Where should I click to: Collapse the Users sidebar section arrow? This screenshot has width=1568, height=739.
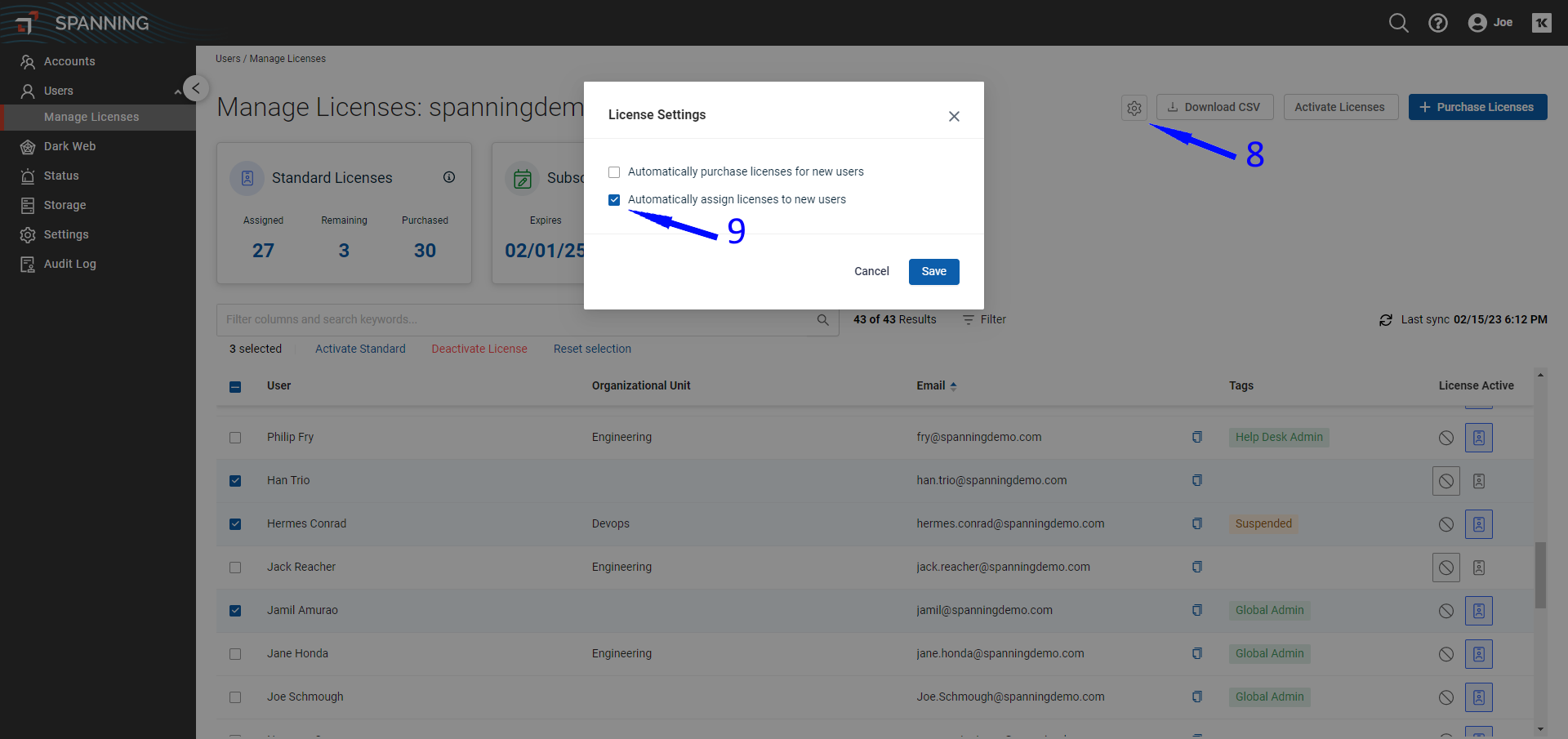tap(177, 91)
